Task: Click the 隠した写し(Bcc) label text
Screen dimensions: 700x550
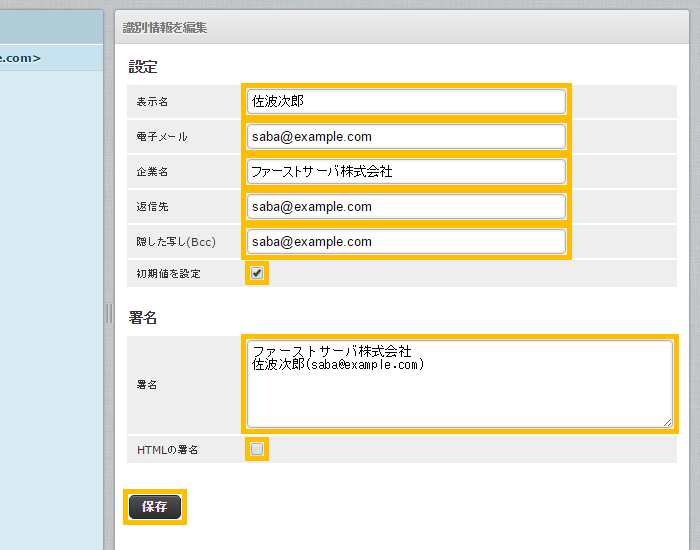Action: click(176, 242)
